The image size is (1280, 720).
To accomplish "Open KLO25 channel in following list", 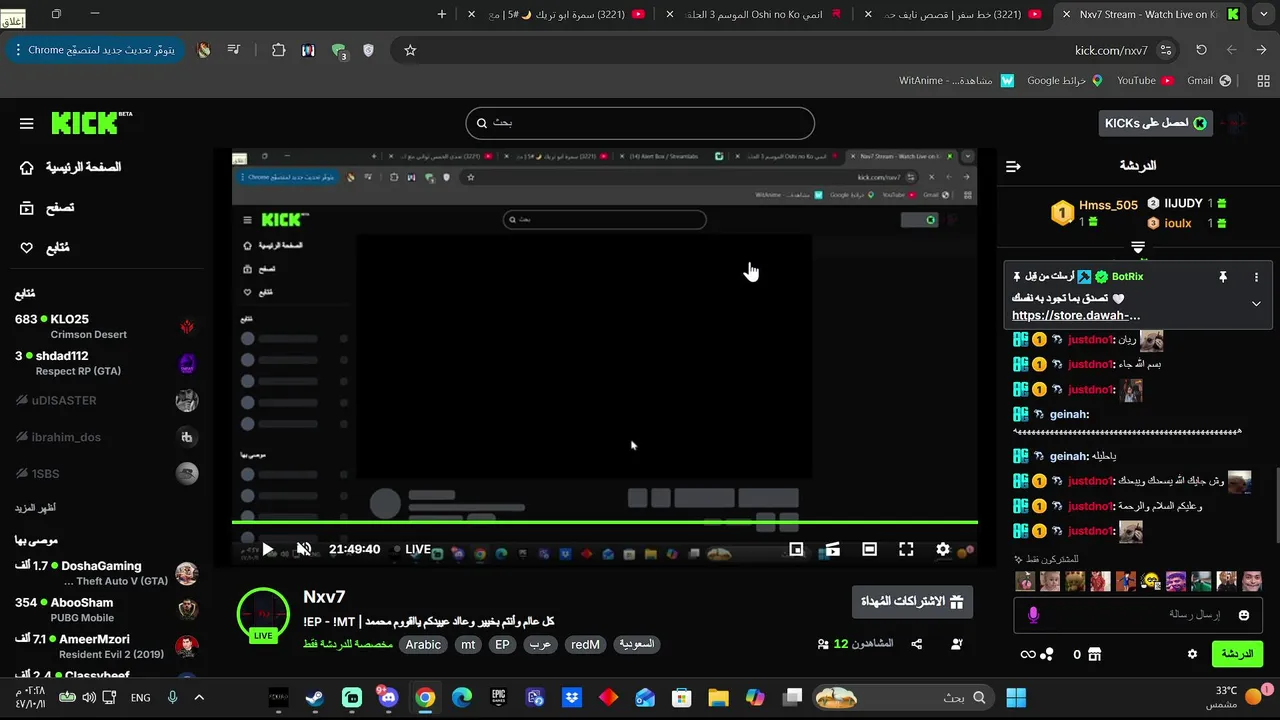I will [x=106, y=326].
